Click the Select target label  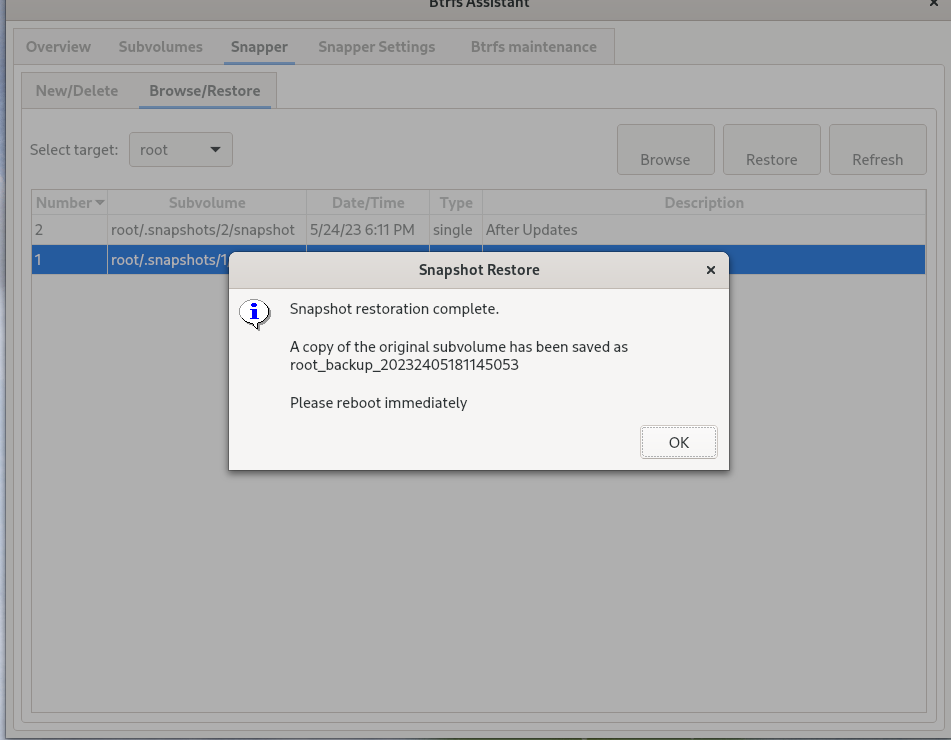[x=74, y=150]
